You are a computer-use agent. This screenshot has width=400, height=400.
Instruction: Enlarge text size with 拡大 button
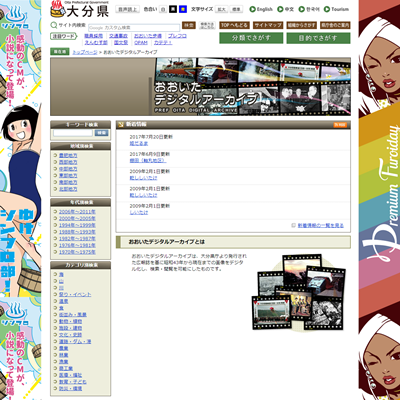tap(221, 9)
